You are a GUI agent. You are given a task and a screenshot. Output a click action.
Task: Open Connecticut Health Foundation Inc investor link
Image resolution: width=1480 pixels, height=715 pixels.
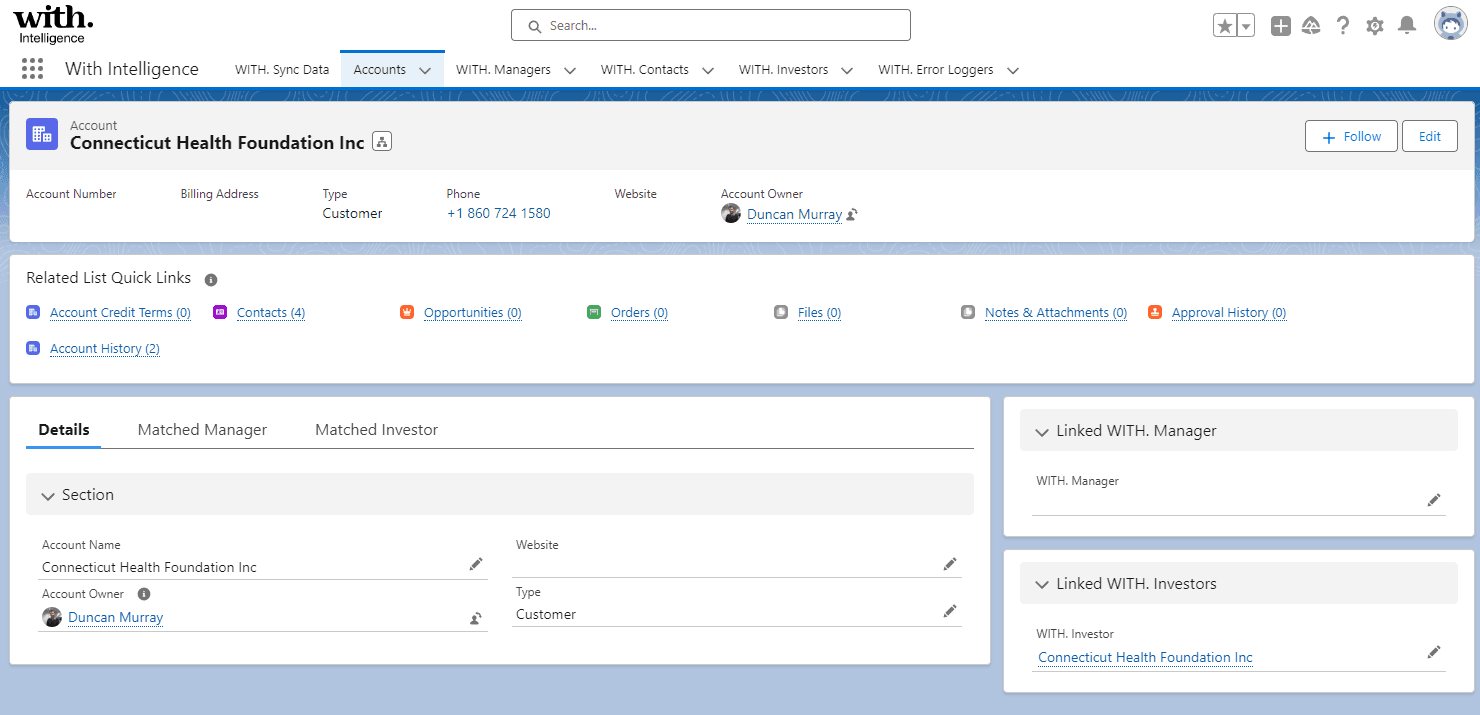coord(1145,657)
